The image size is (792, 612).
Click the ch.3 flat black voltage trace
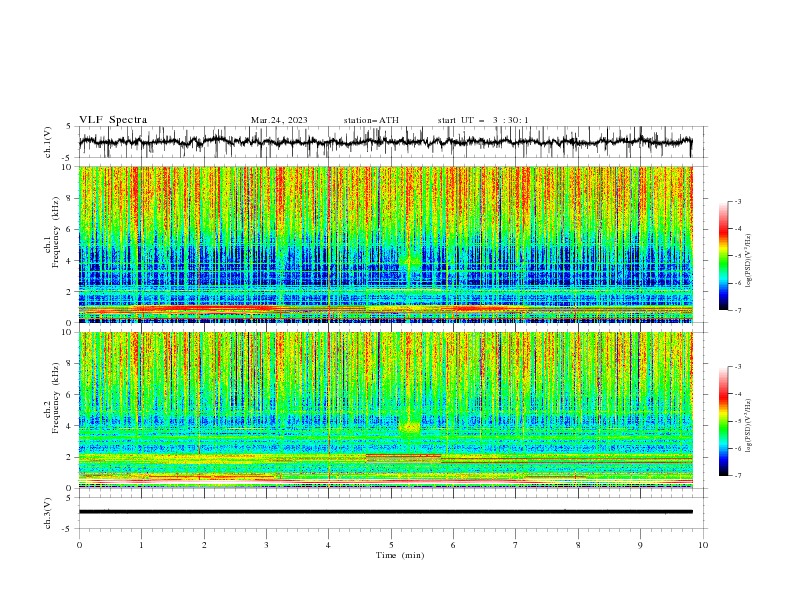(385, 512)
